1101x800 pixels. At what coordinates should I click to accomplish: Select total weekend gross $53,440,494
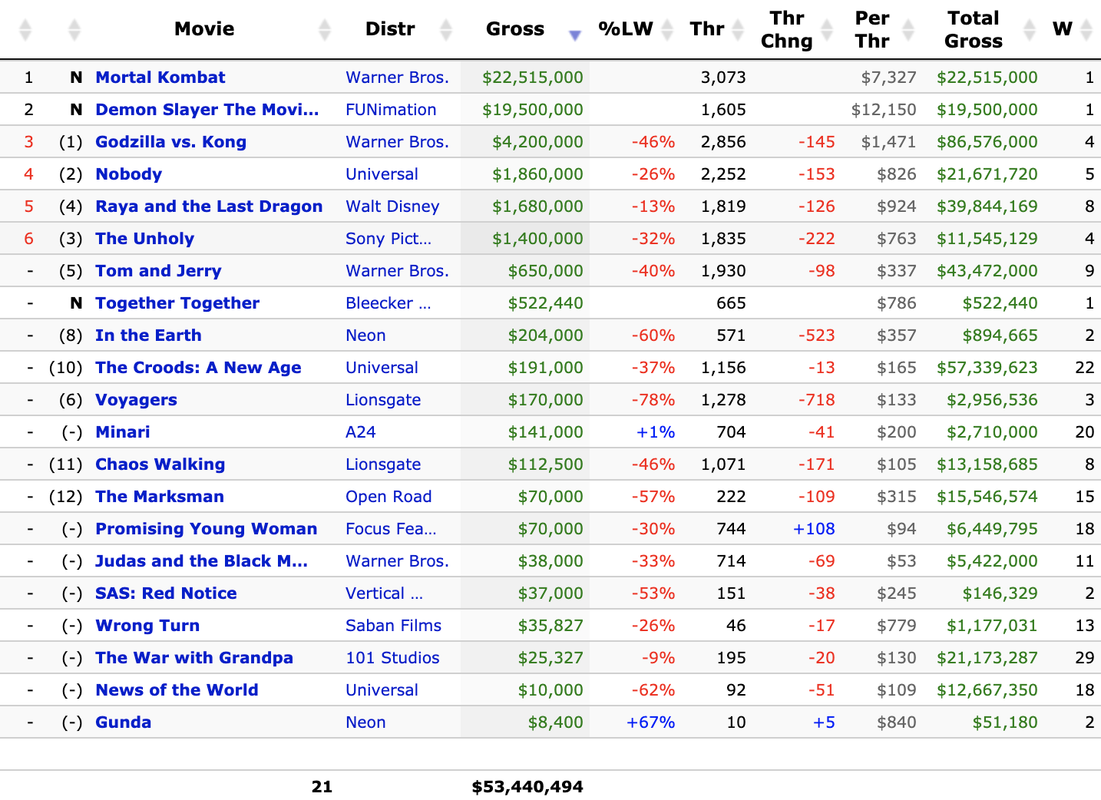click(527, 787)
